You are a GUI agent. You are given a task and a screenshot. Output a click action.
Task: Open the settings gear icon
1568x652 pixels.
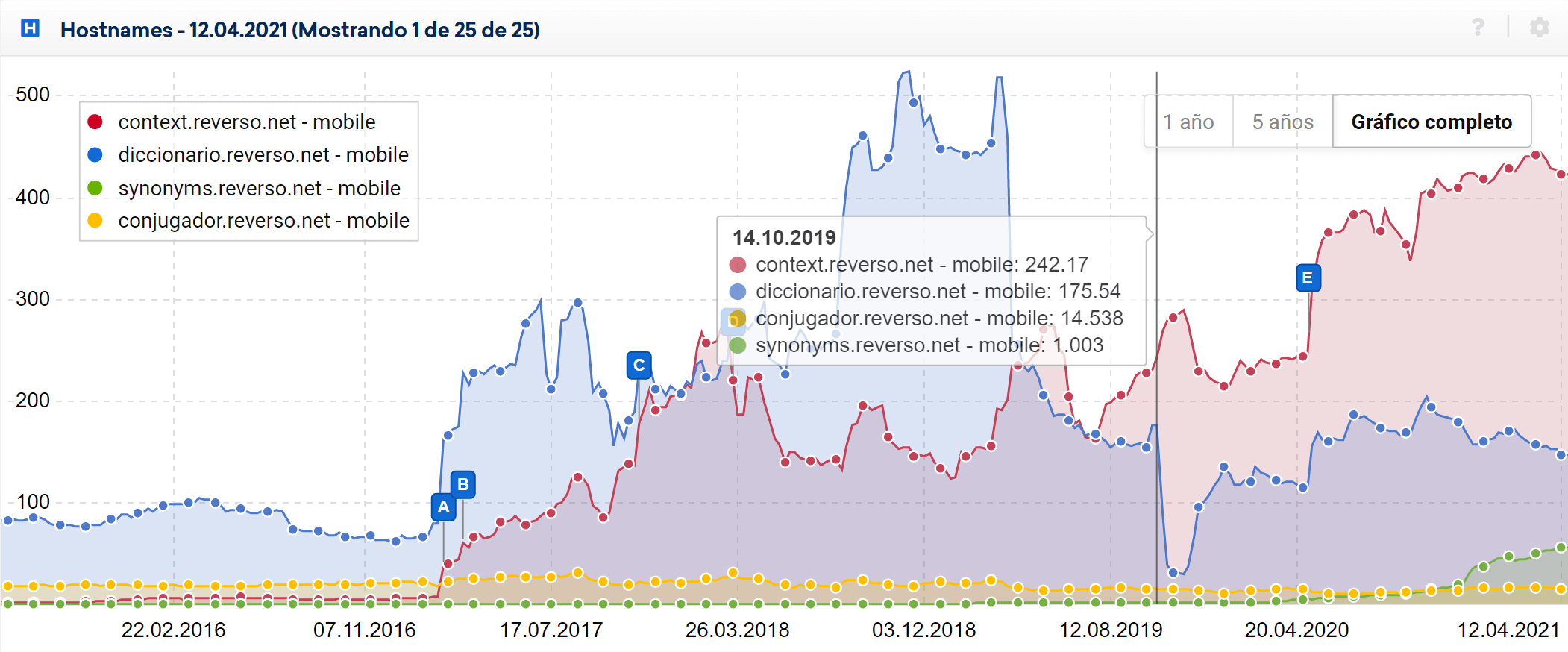(x=1539, y=28)
